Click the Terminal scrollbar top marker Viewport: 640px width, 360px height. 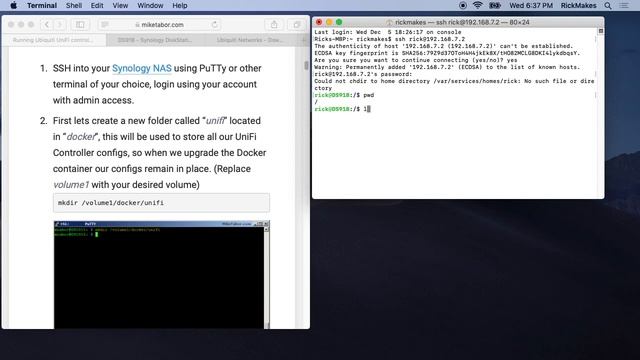coord(600,31)
